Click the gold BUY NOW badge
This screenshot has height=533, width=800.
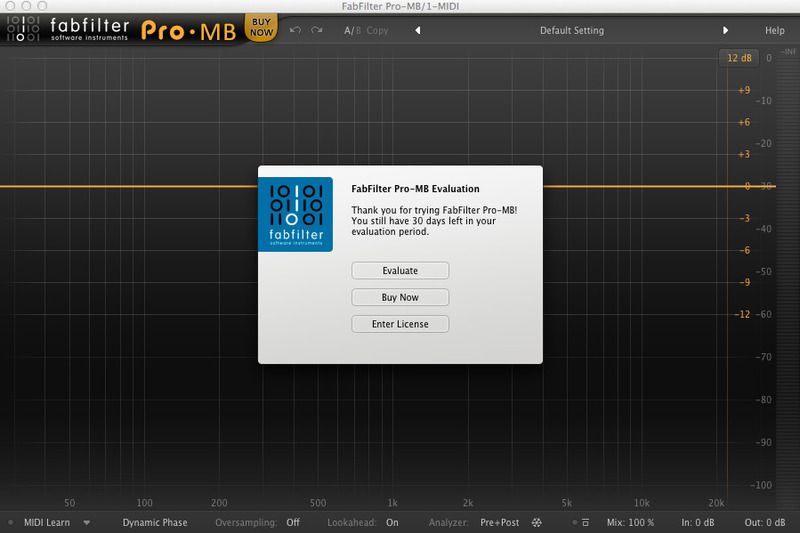[261, 28]
